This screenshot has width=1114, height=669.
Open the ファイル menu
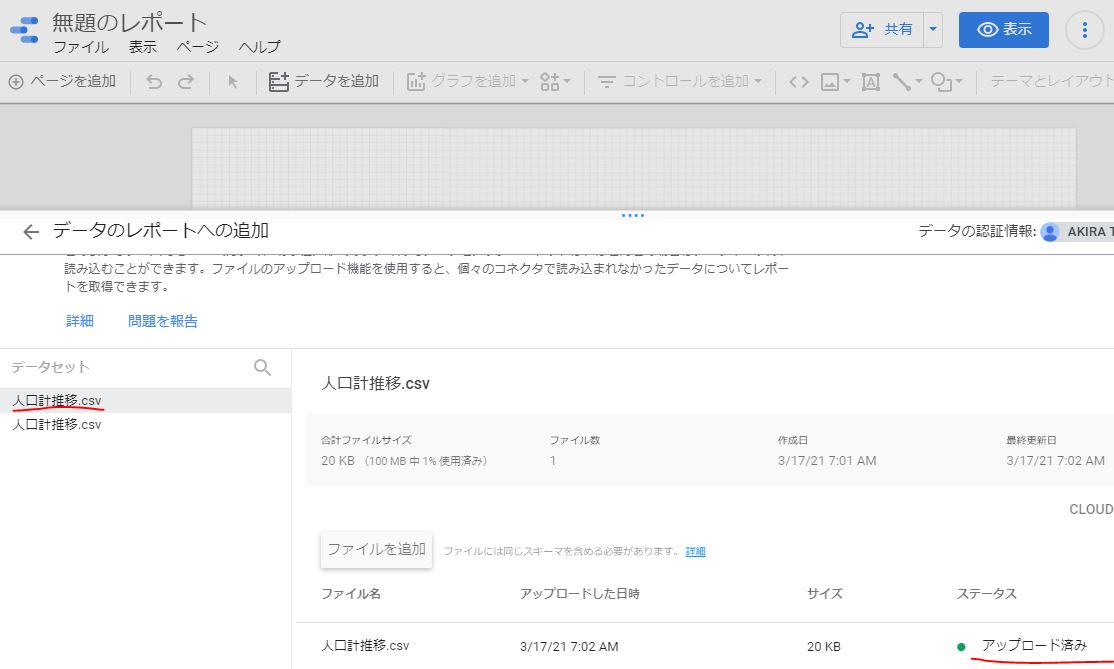click(81, 47)
